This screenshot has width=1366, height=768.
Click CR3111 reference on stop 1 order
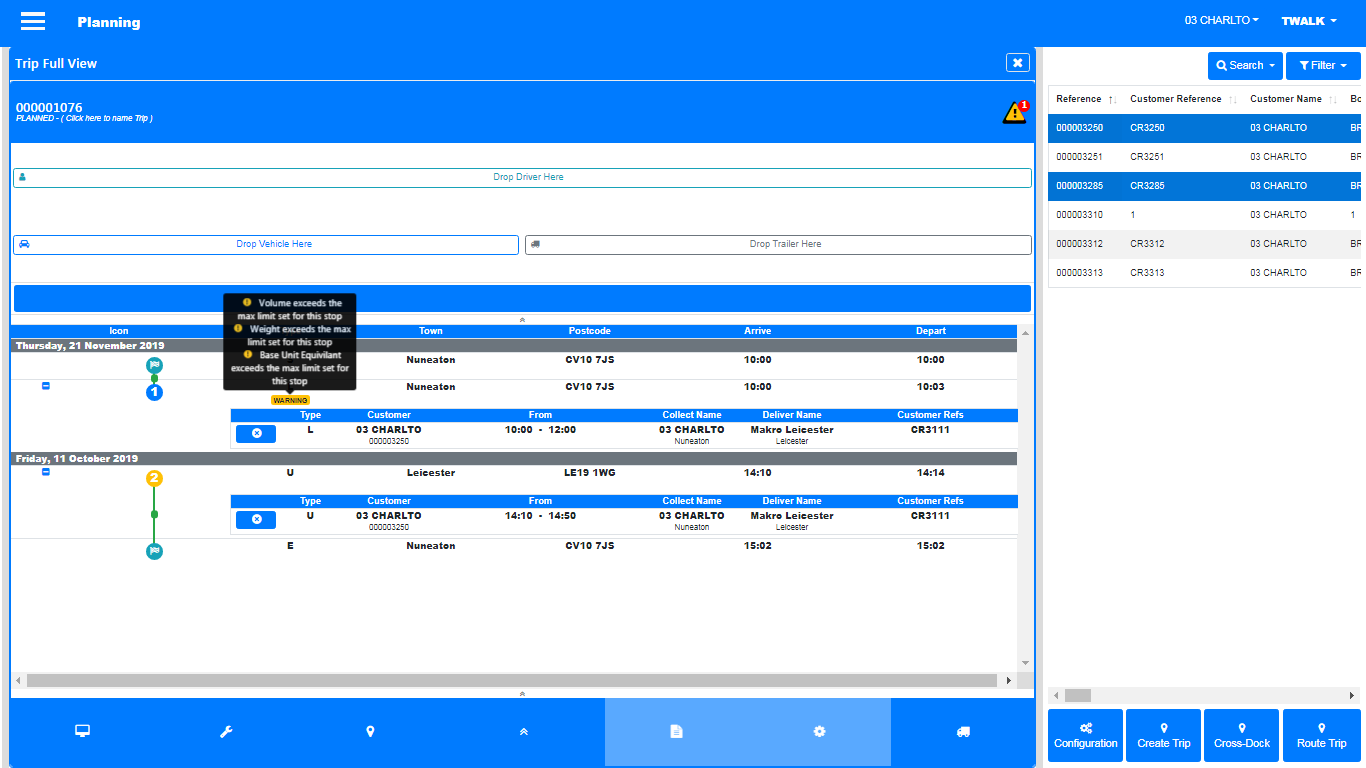pos(930,430)
